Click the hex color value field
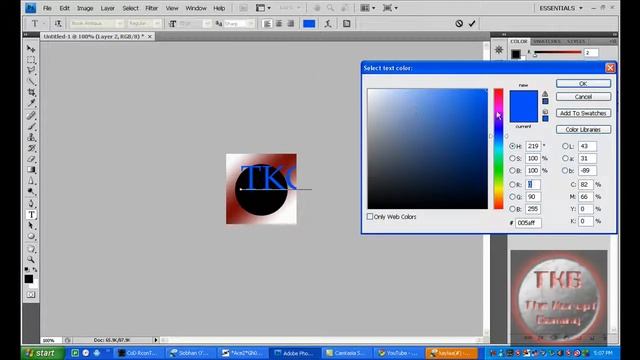The height and width of the screenshot is (360, 640). [529, 223]
